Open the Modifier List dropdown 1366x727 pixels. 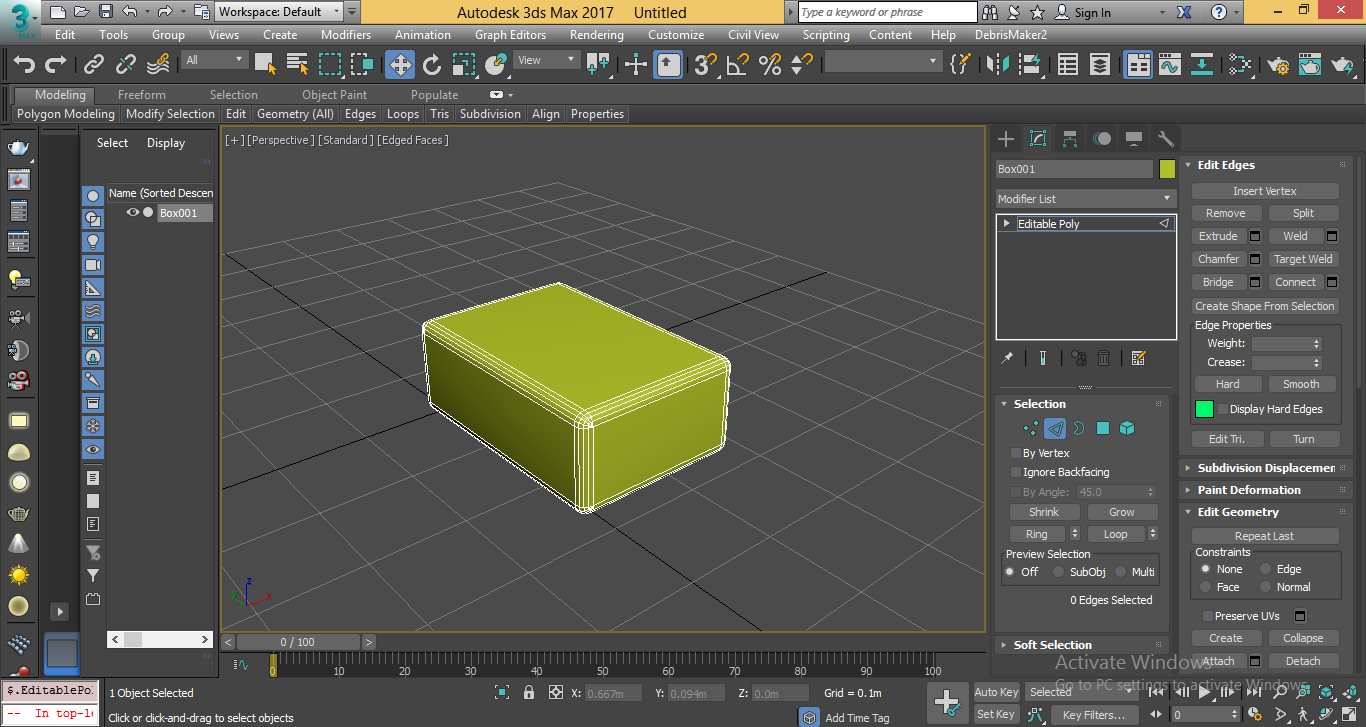coord(1085,198)
